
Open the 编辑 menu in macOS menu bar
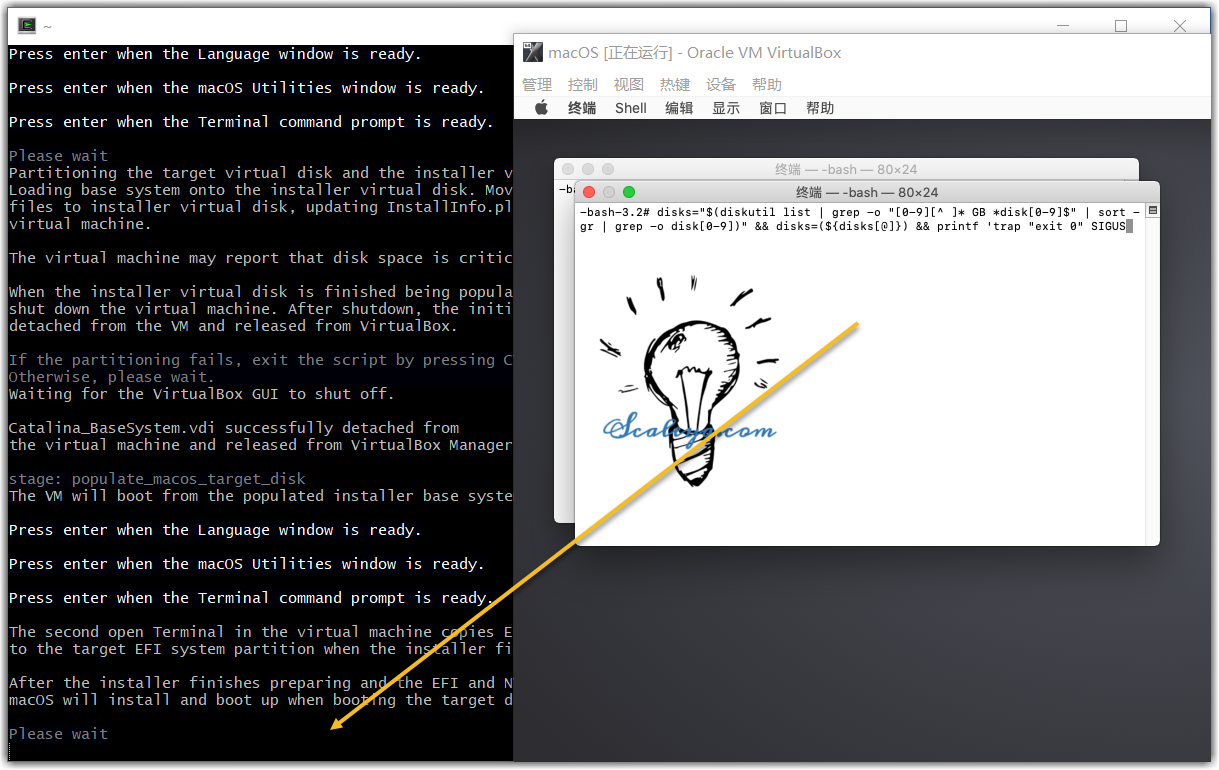click(x=679, y=108)
